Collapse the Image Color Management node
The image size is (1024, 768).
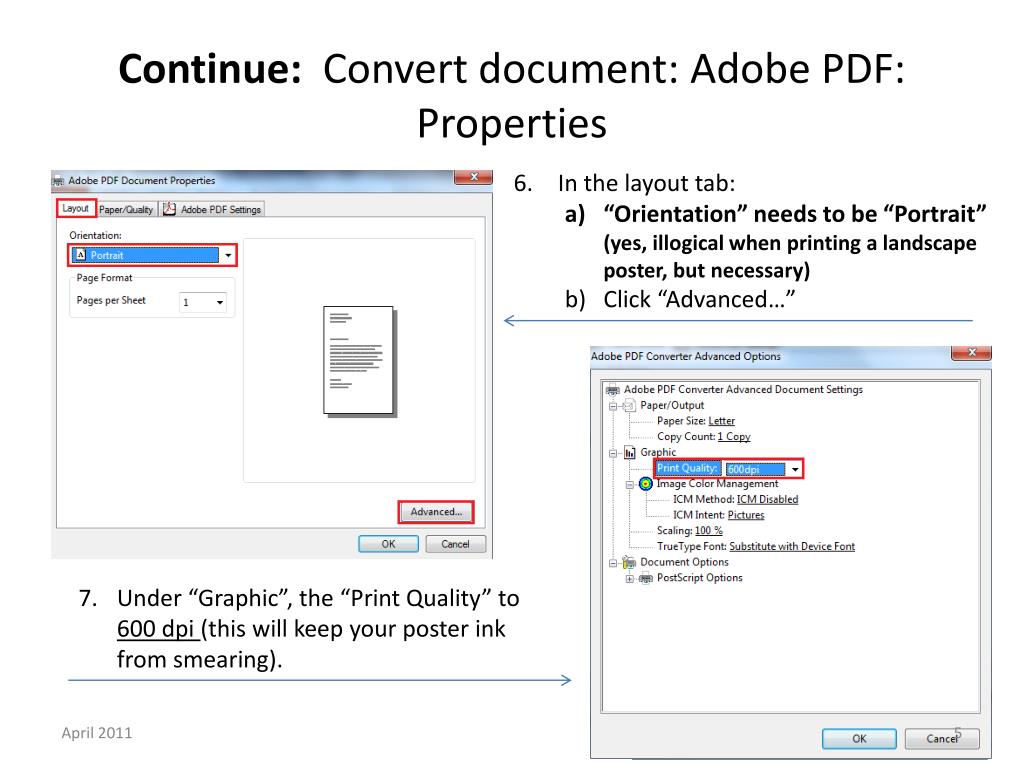[629, 485]
